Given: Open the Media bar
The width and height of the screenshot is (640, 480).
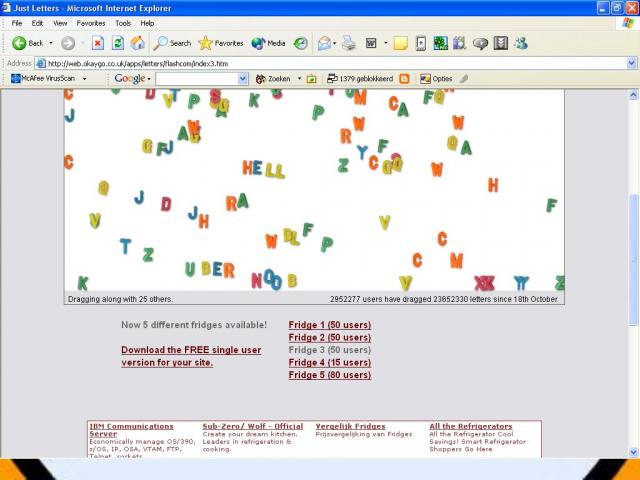Looking at the screenshot, I should tap(268, 43).
